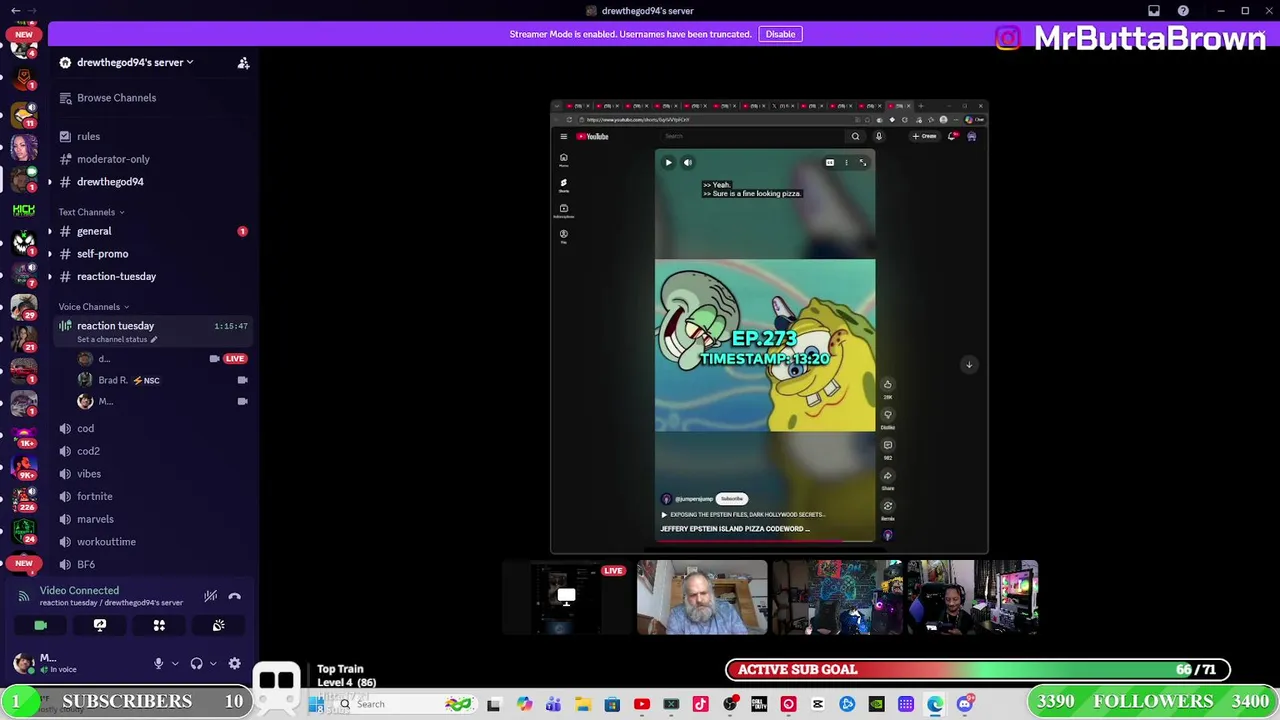Join the vibes voice channel
Viewport: 1280px width, 720px height.
(x=89, y=474)
